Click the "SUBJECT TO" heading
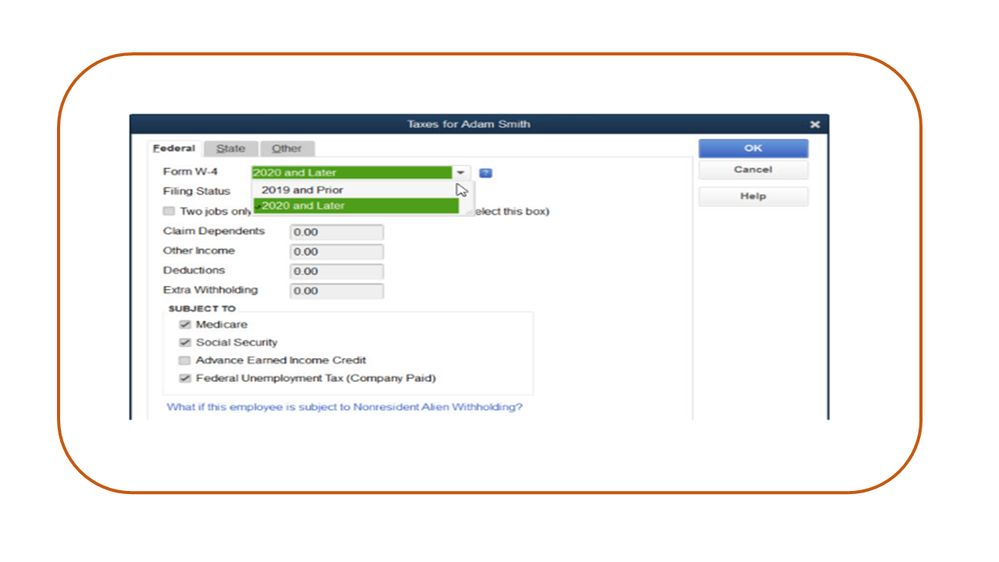Screen dimensions: 999x562 tap(202, 308)
